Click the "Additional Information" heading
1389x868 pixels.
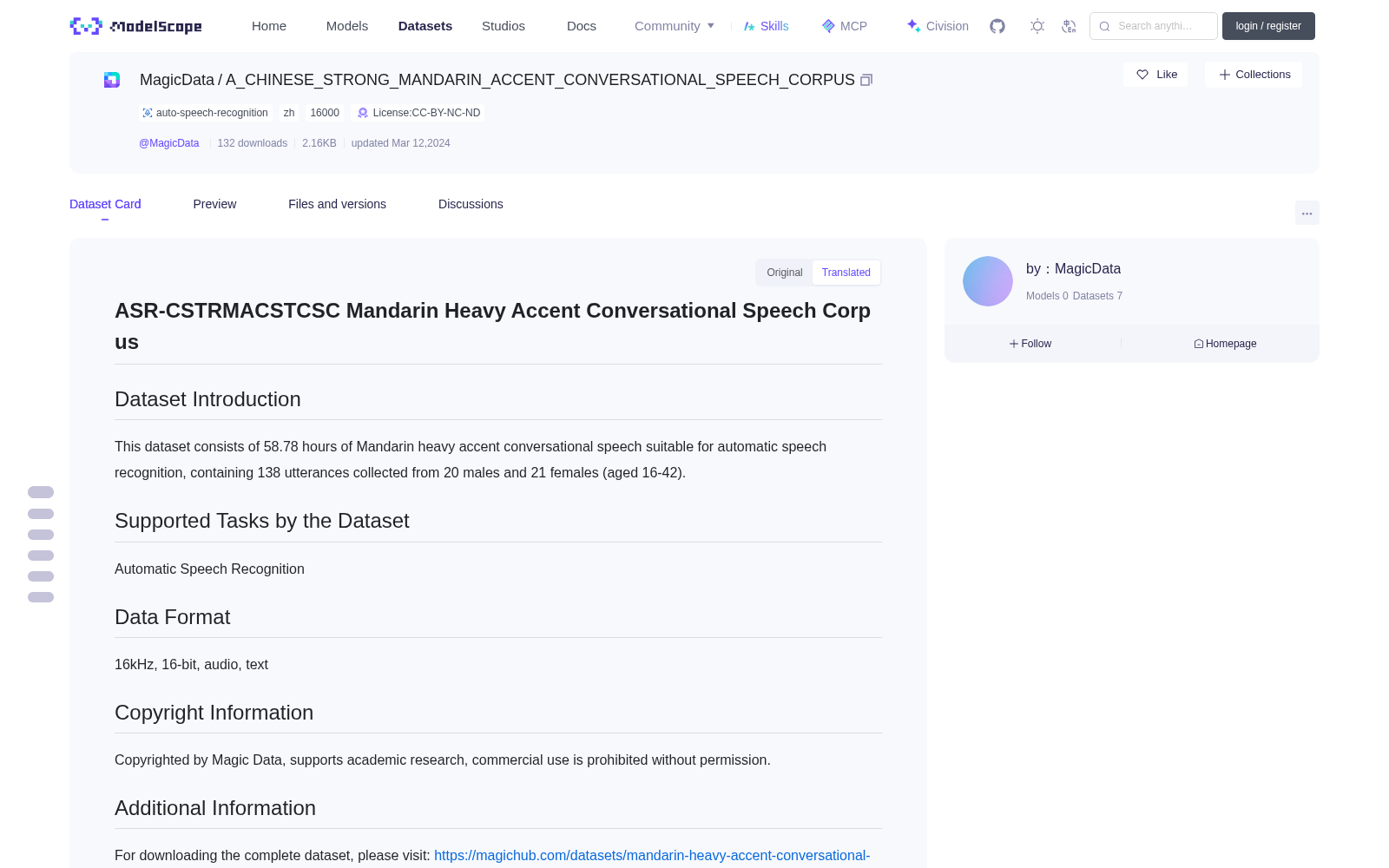215,808
